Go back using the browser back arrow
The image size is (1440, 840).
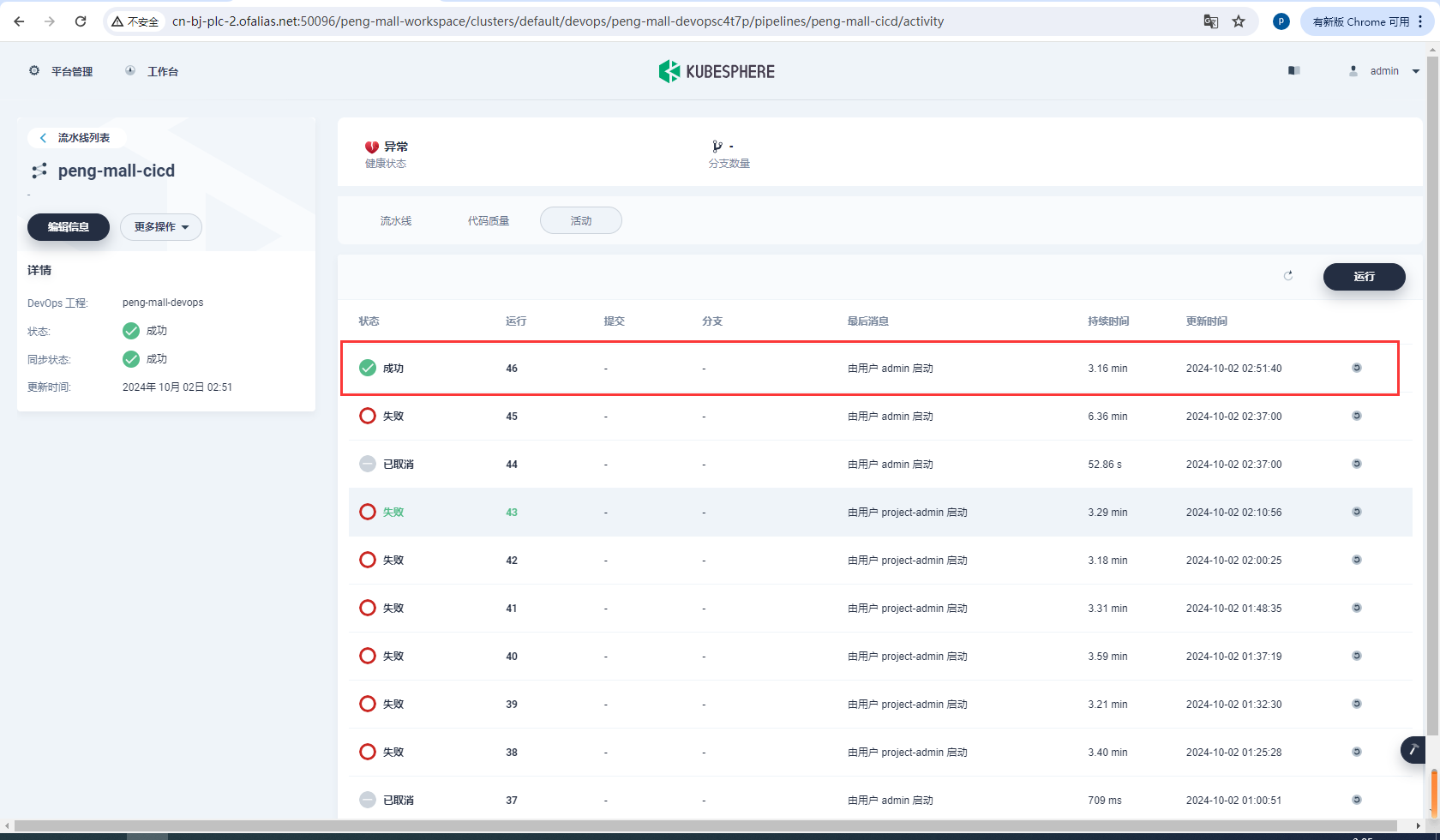point(19,21)
